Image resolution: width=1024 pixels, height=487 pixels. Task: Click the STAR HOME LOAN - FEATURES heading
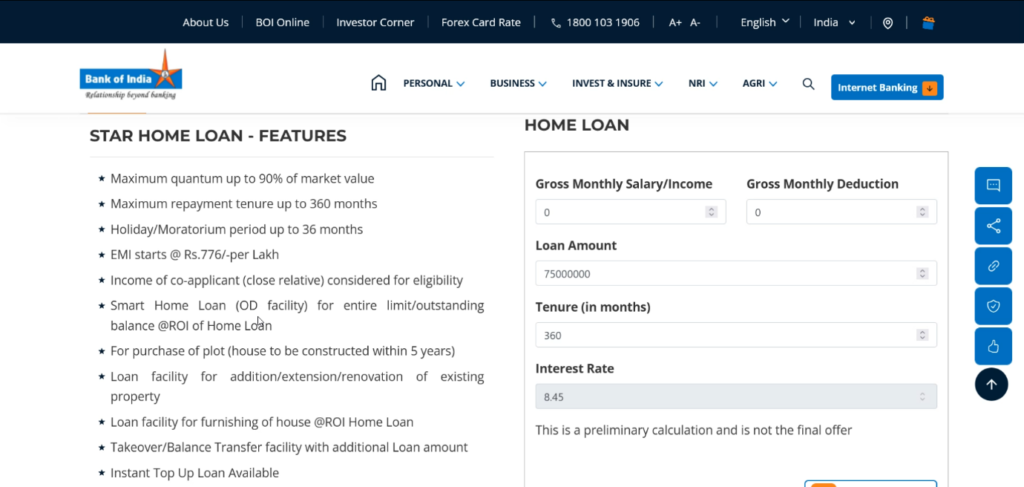click(218, 136)
